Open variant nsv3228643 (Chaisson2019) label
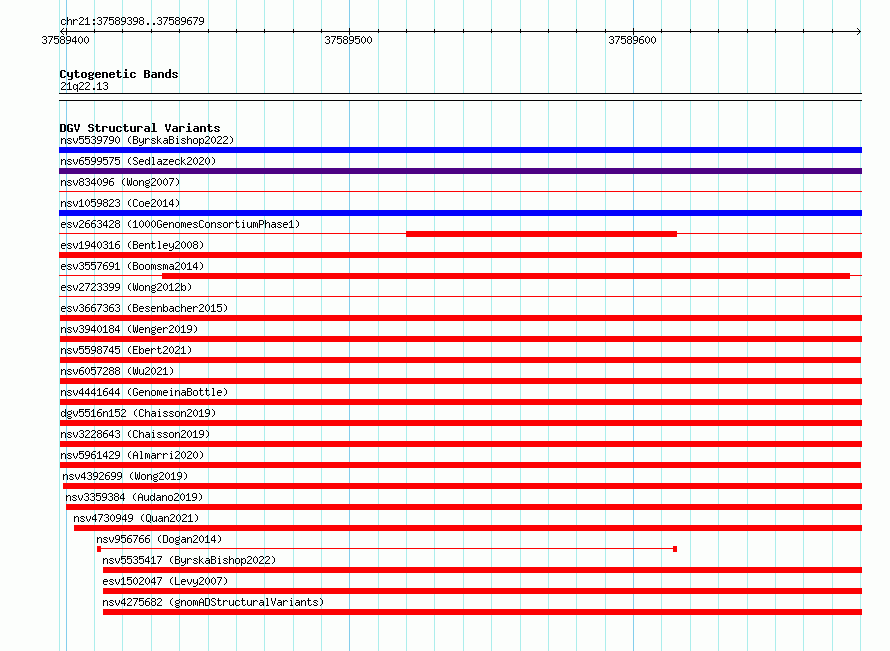Screen dimensions: 890x651 tap(135, 434)
